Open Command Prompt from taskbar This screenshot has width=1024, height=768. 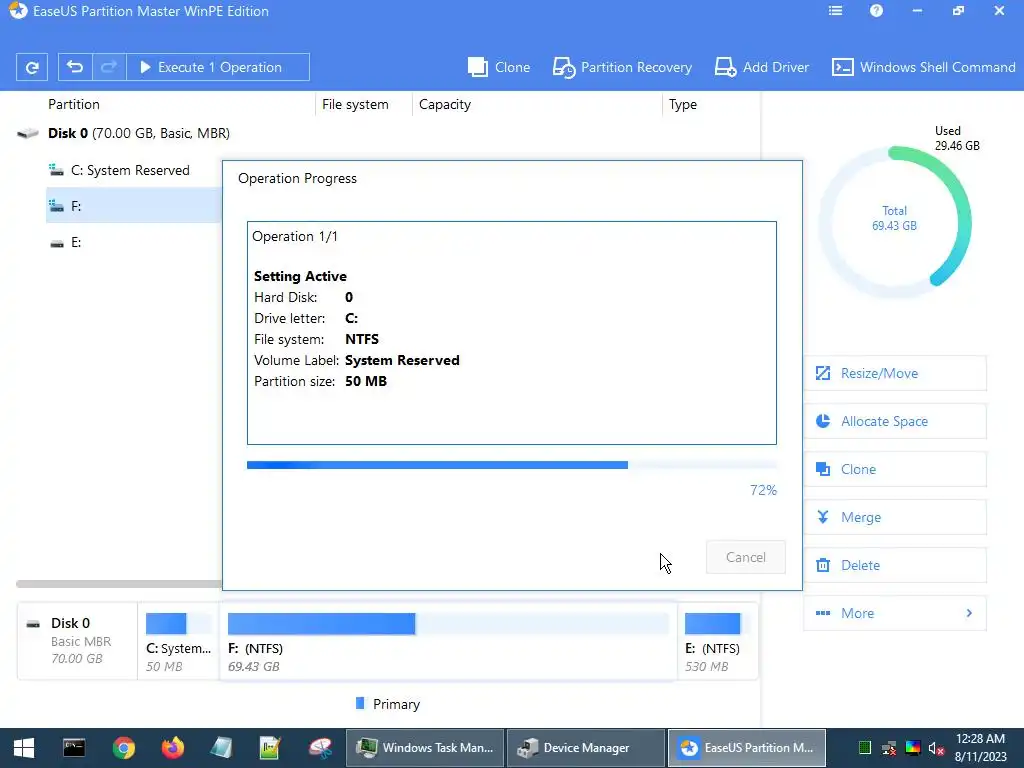pos(74,748)
